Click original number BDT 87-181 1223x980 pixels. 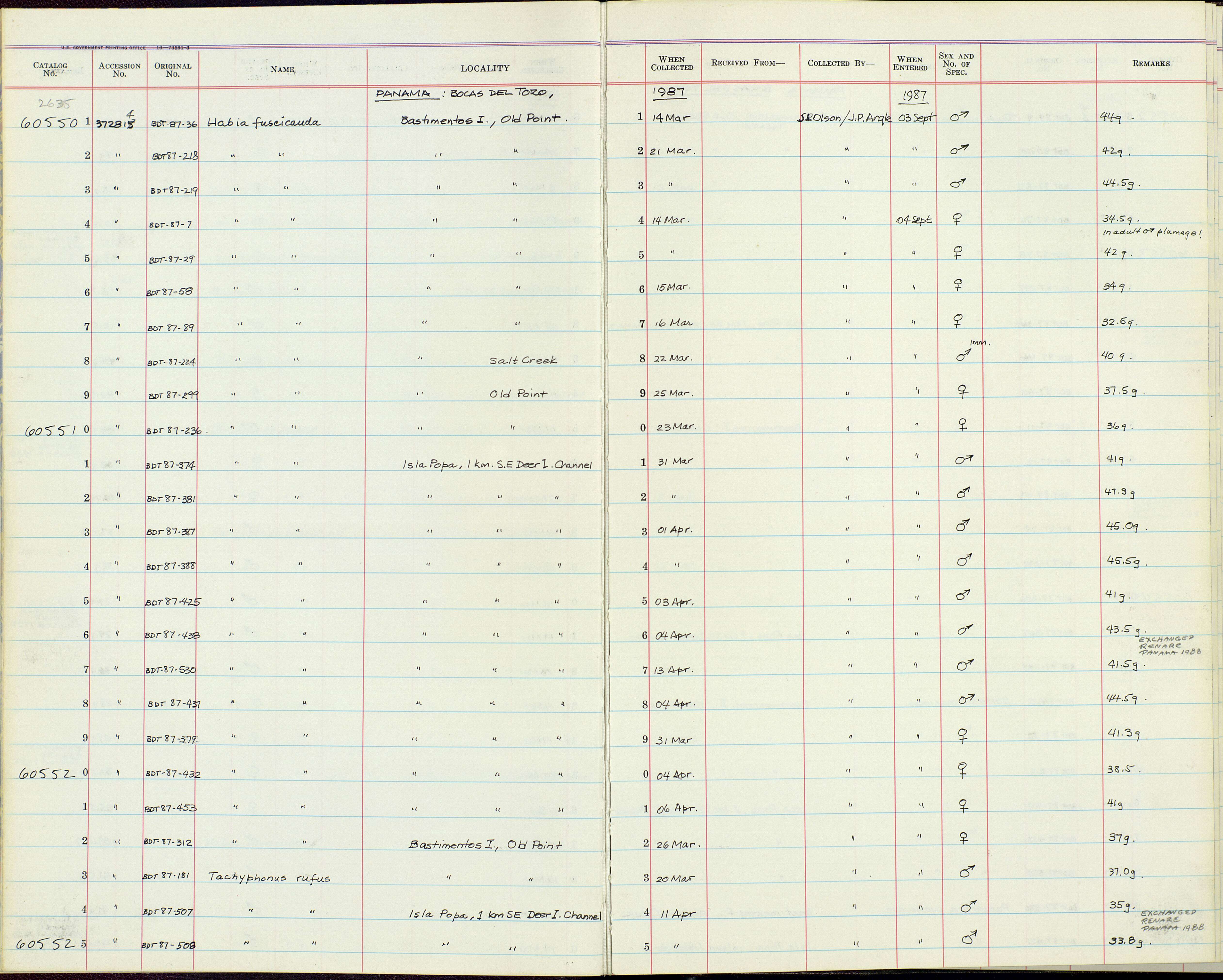[166, 876]
